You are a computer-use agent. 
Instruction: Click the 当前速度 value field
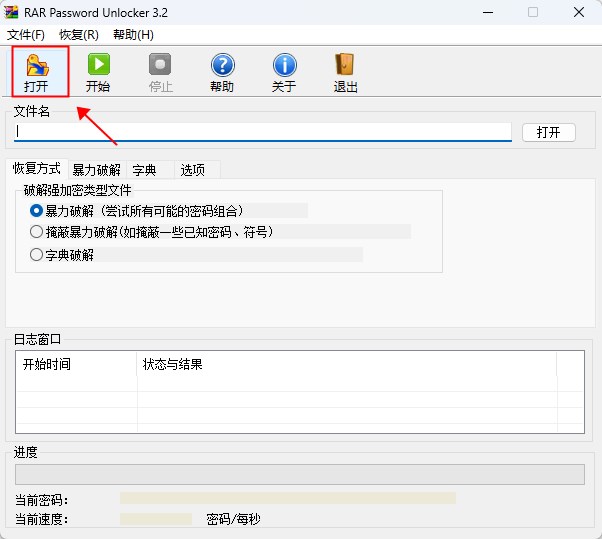[x=156, y=519]
